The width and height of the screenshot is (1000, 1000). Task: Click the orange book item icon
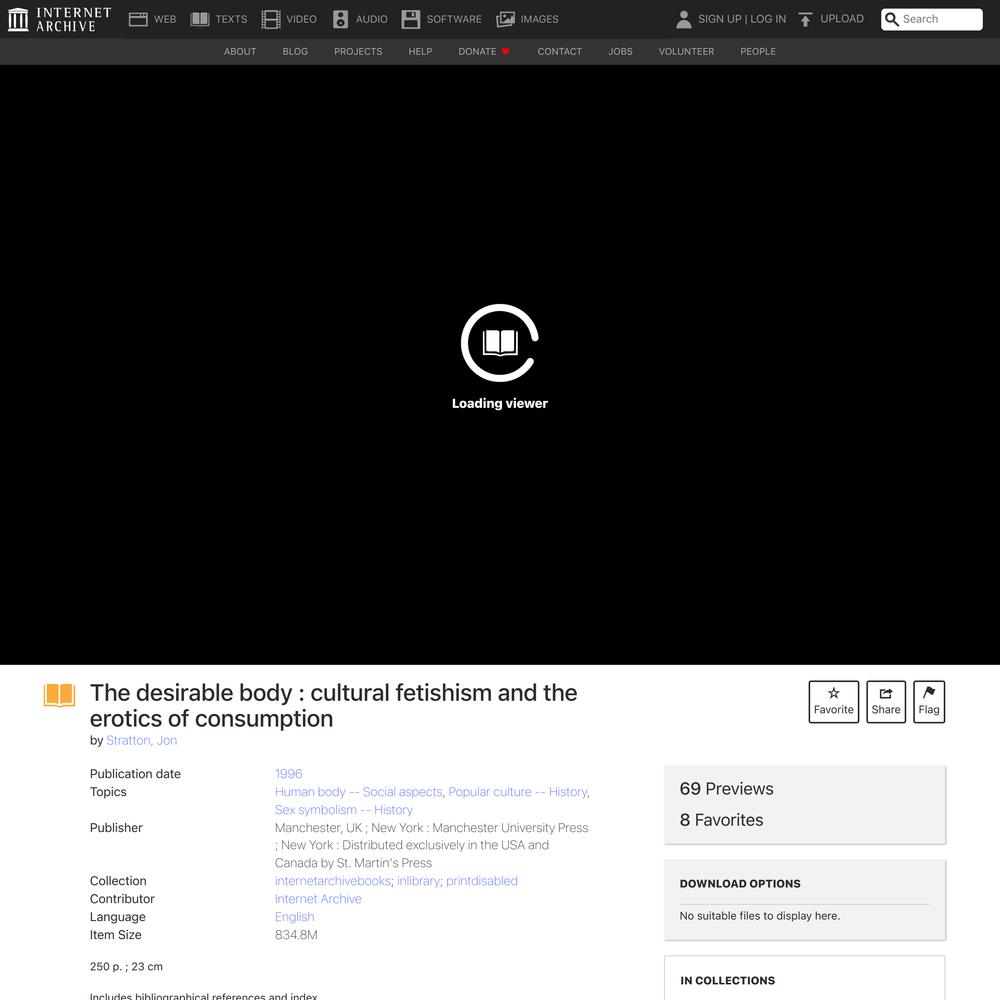coord(59,695)
